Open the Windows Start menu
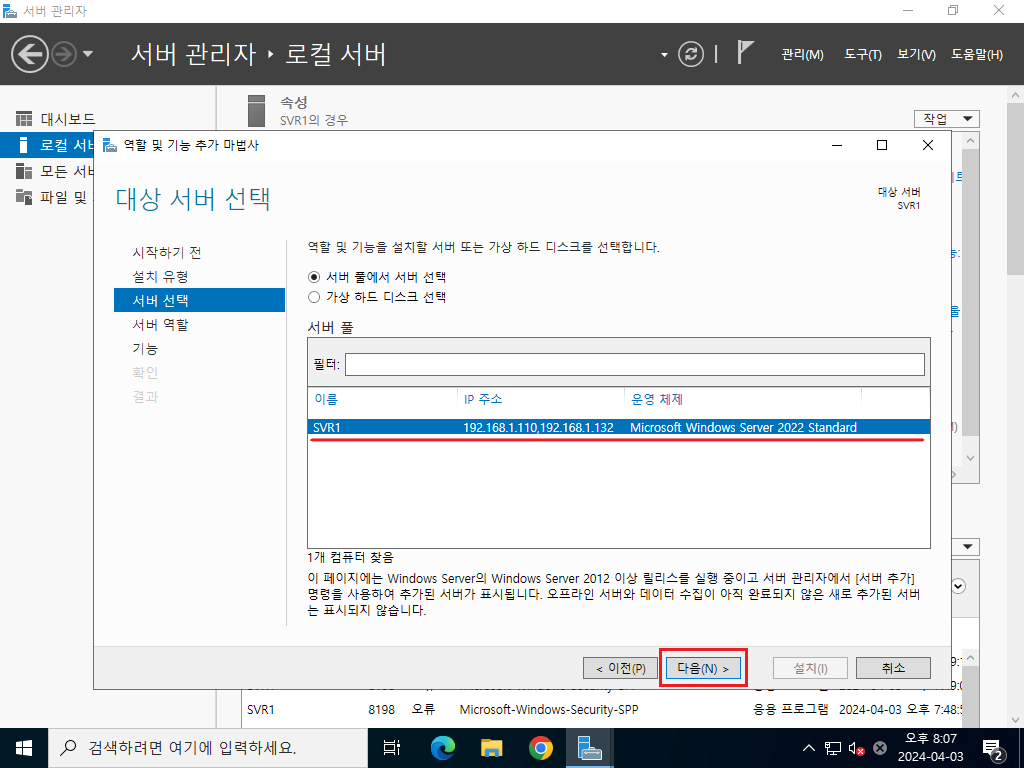Image resolution: width=1024 pixels, height=768 pixels. 24,748
